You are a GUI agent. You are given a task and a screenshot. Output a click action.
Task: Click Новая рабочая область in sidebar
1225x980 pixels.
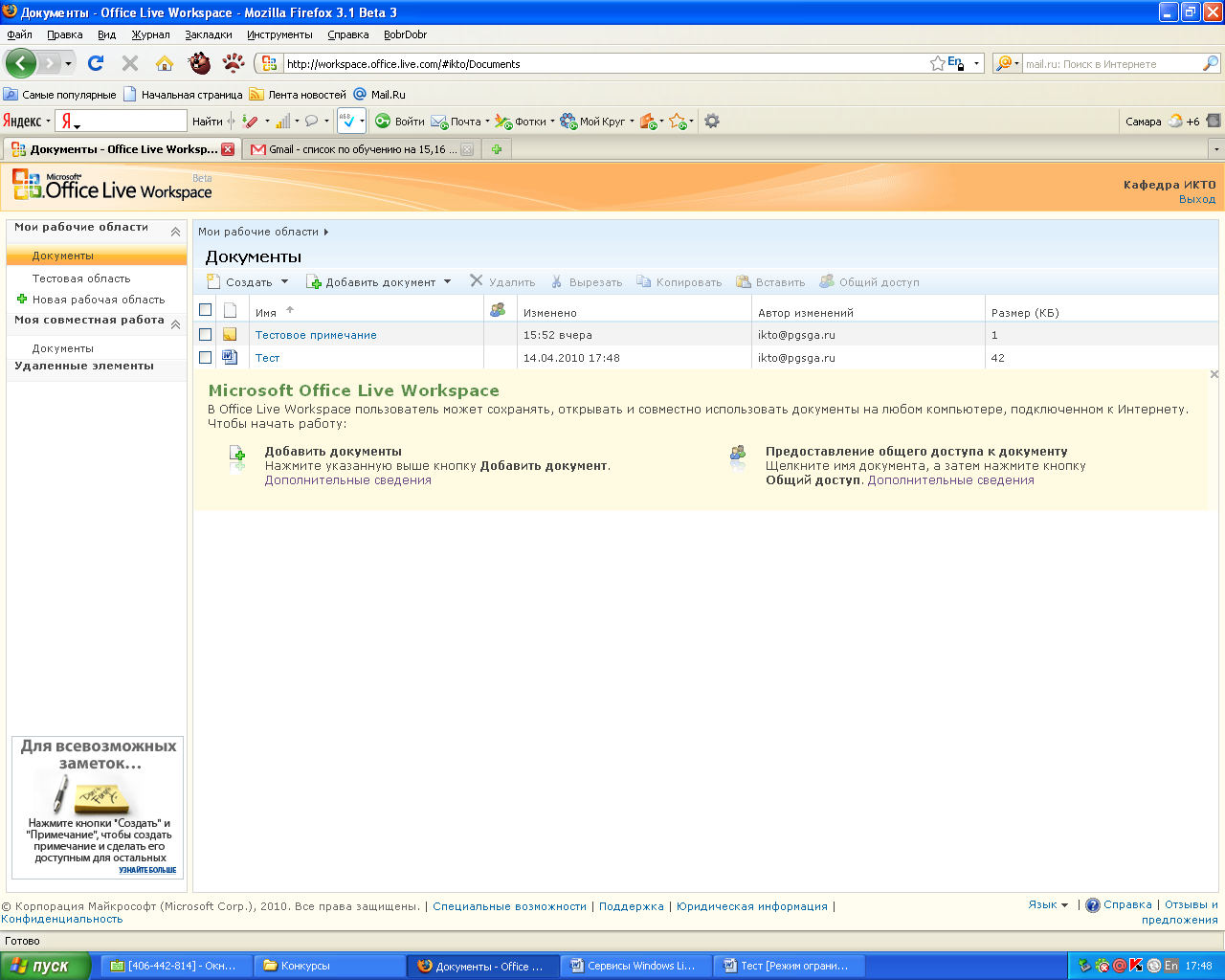[x=99, y=300]
